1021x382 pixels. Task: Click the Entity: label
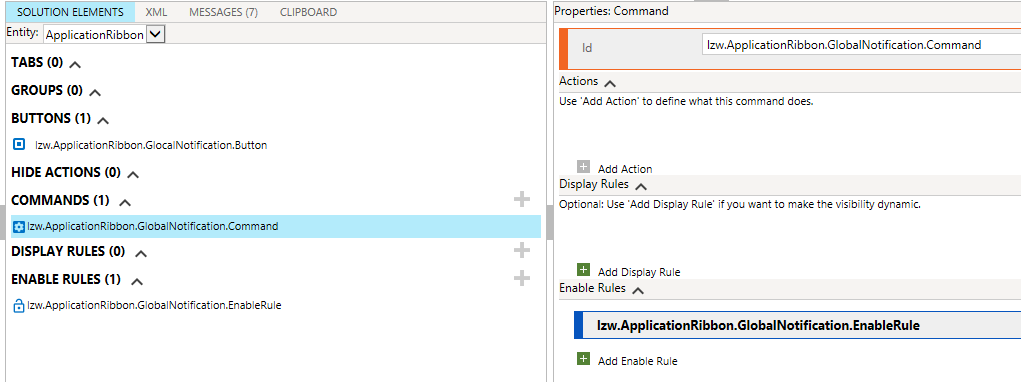[23, 32]
